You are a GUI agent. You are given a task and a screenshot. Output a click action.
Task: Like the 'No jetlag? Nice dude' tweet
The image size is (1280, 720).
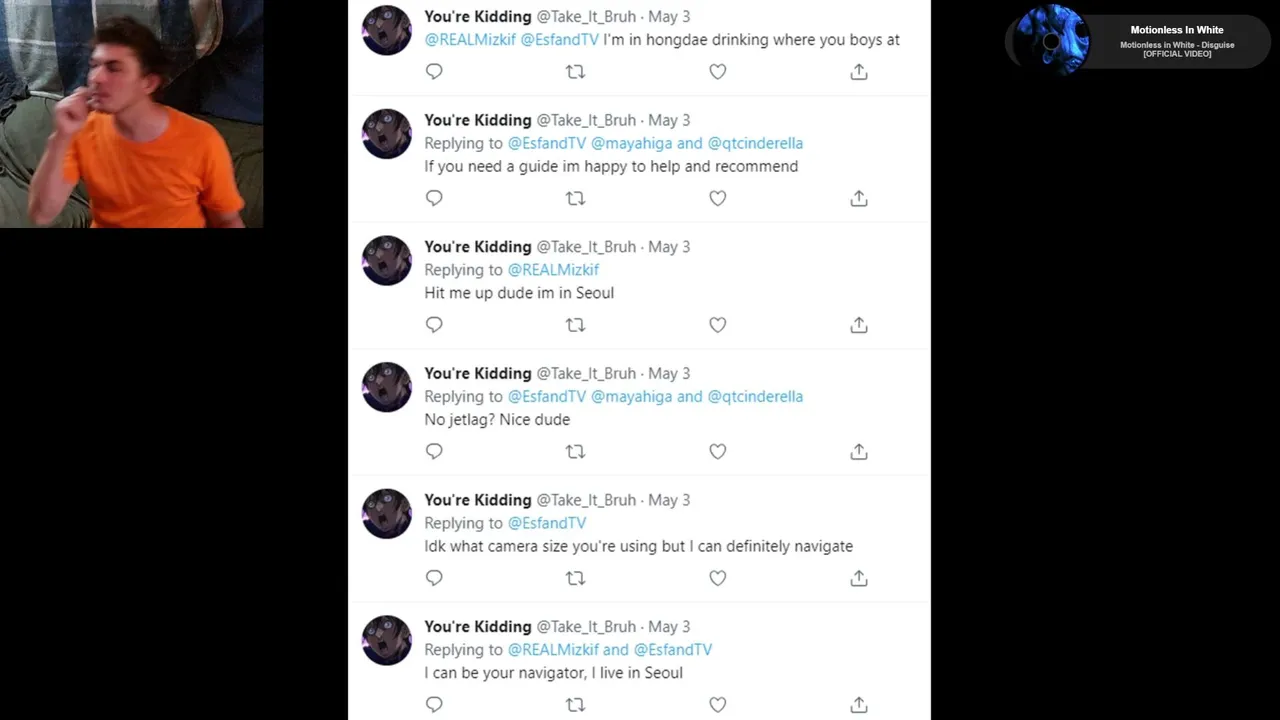click(717, 451)
